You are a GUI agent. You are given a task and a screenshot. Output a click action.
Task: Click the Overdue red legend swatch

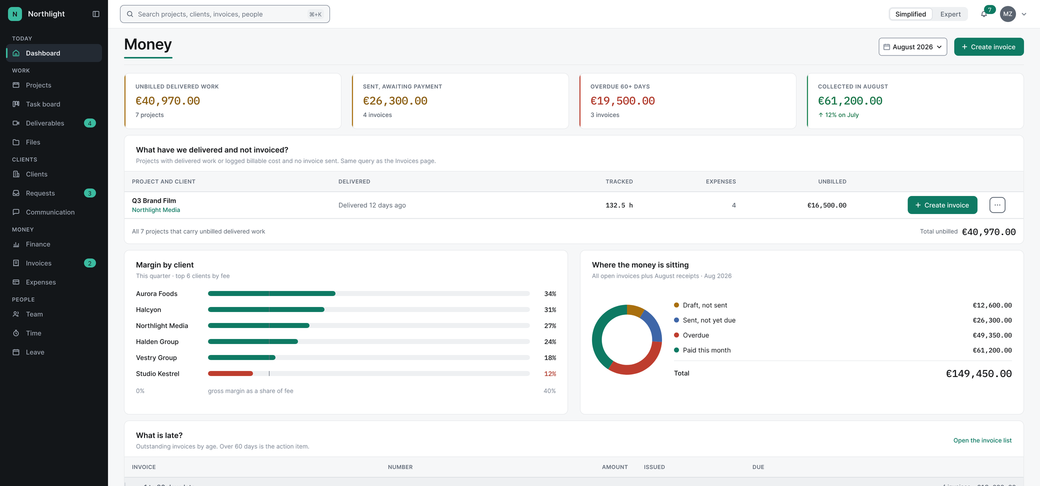[677, 335]
